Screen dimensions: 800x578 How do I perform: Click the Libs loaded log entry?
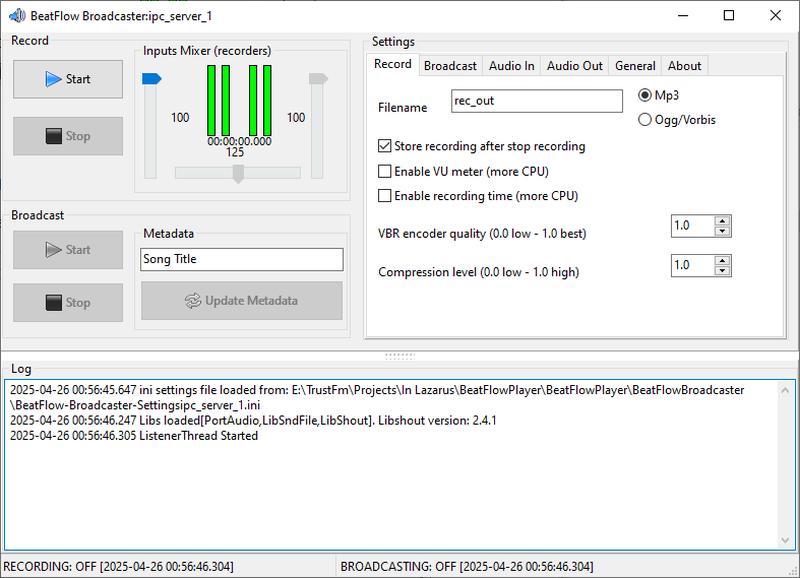(253, 421)
